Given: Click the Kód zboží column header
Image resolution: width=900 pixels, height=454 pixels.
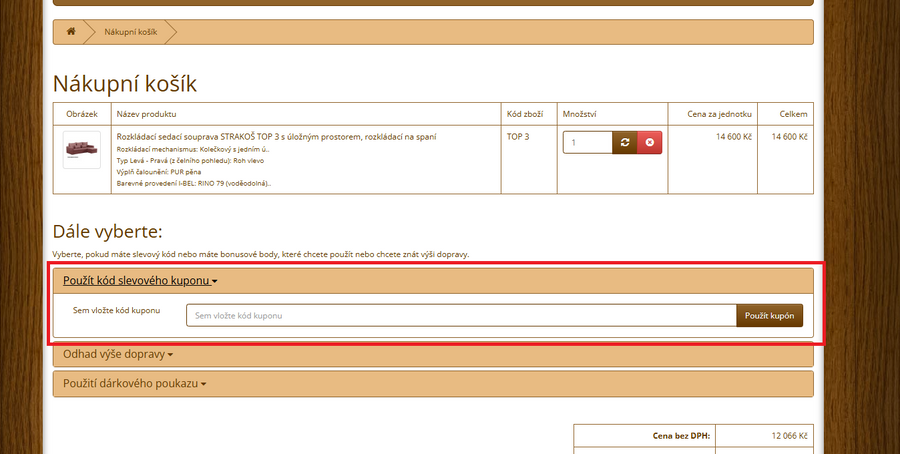Looking at the screenshot, I should pyautogui.click(x=525, y=114).
